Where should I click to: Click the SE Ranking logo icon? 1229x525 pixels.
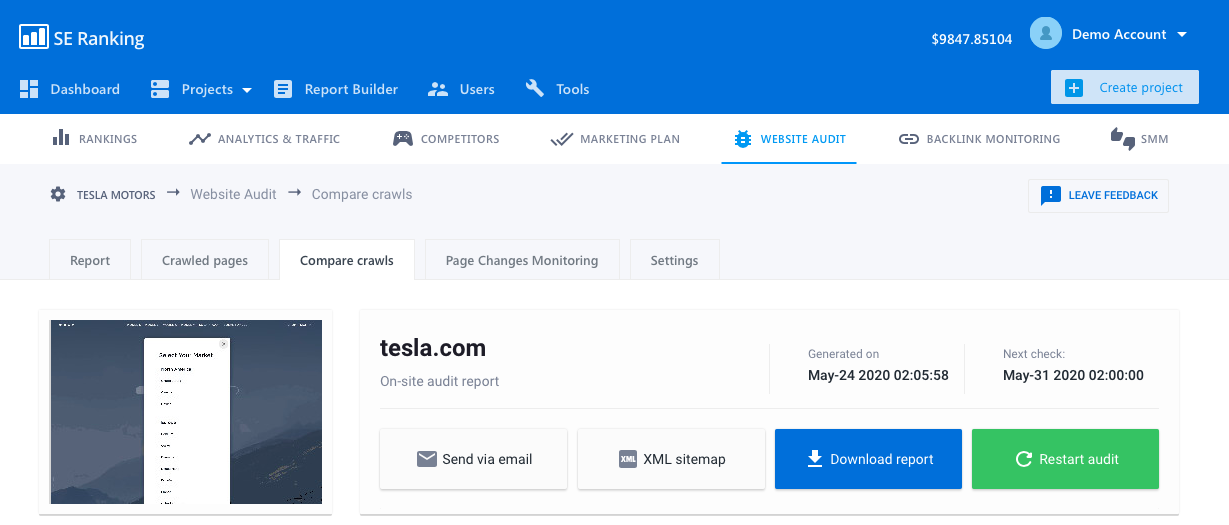[x=34, y=38]
